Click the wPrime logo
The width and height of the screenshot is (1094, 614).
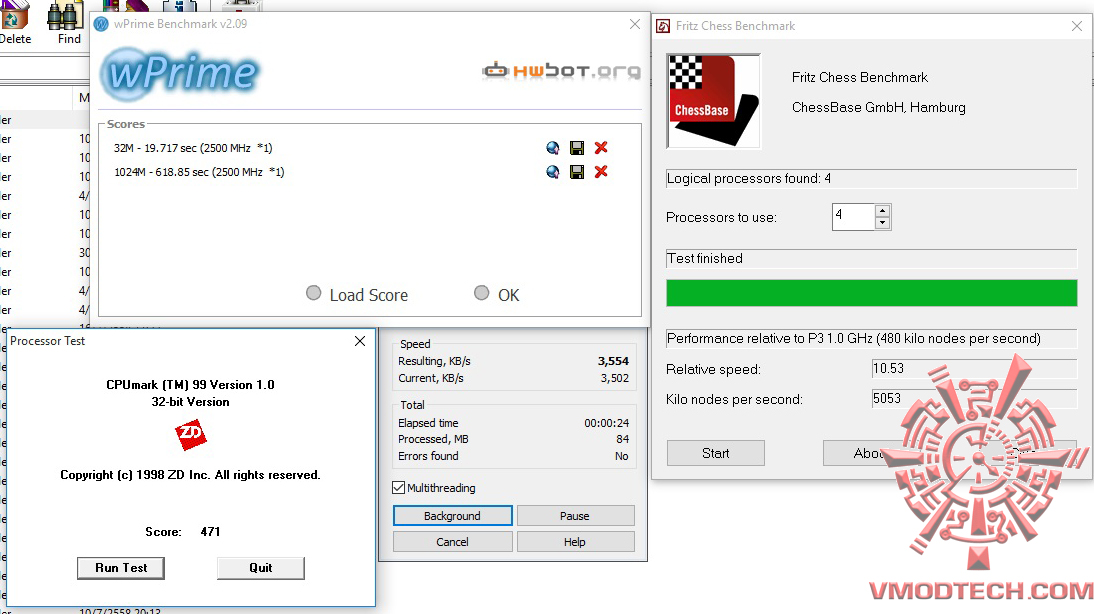181,73
